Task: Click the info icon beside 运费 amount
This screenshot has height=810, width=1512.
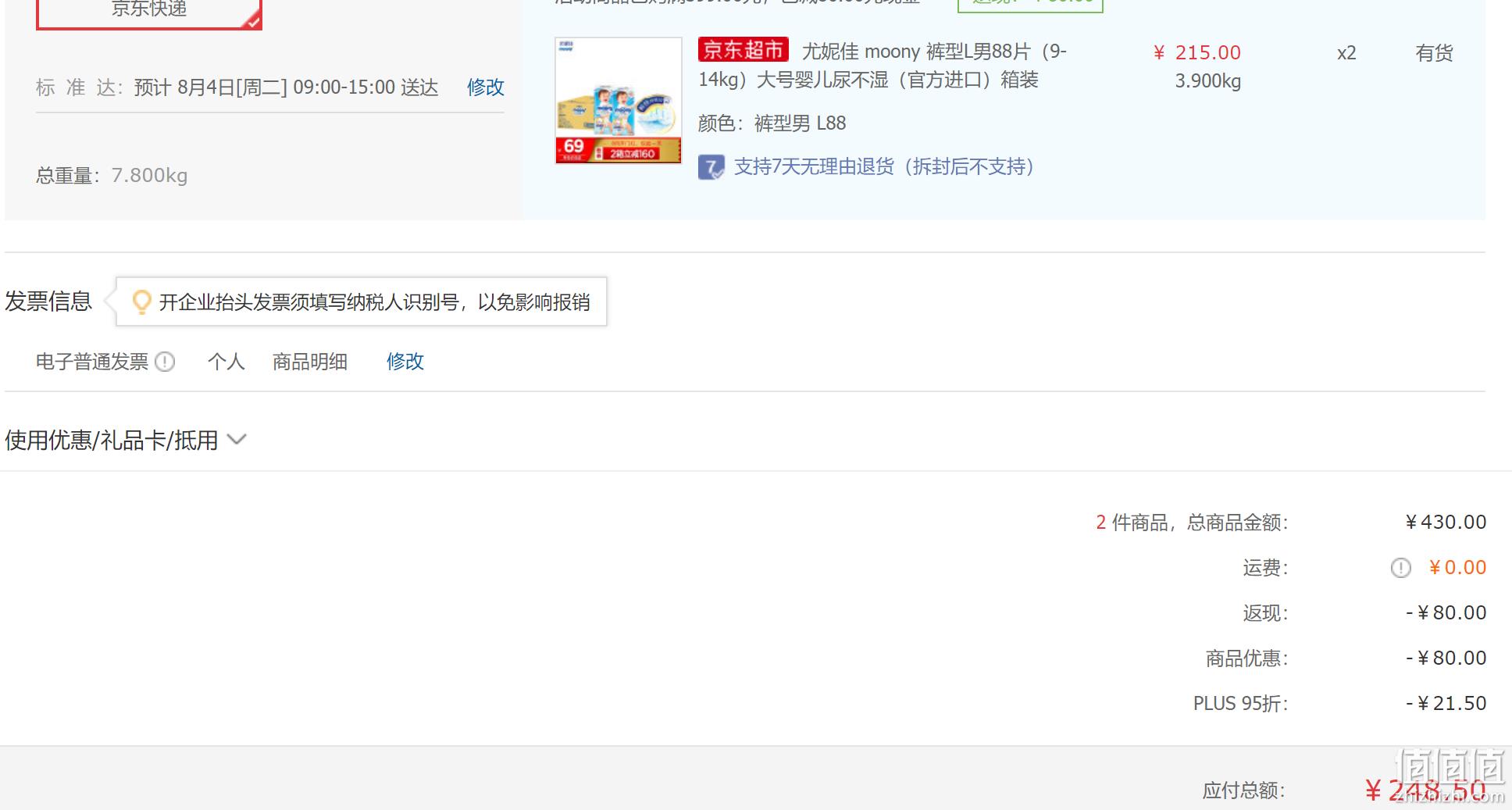Action: [x=1401, y=568]
